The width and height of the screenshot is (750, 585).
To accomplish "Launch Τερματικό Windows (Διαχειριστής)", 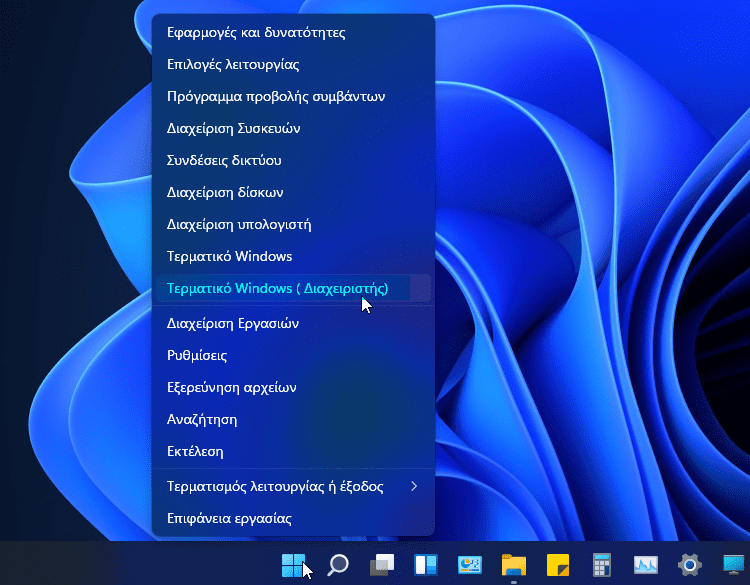I will pos(293,288).
